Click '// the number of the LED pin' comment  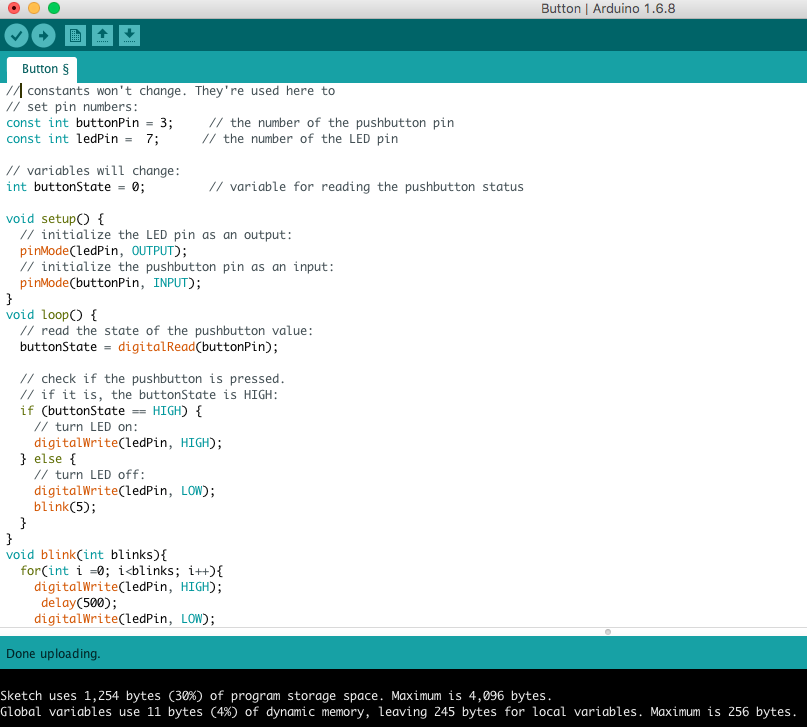click(300, 139)
